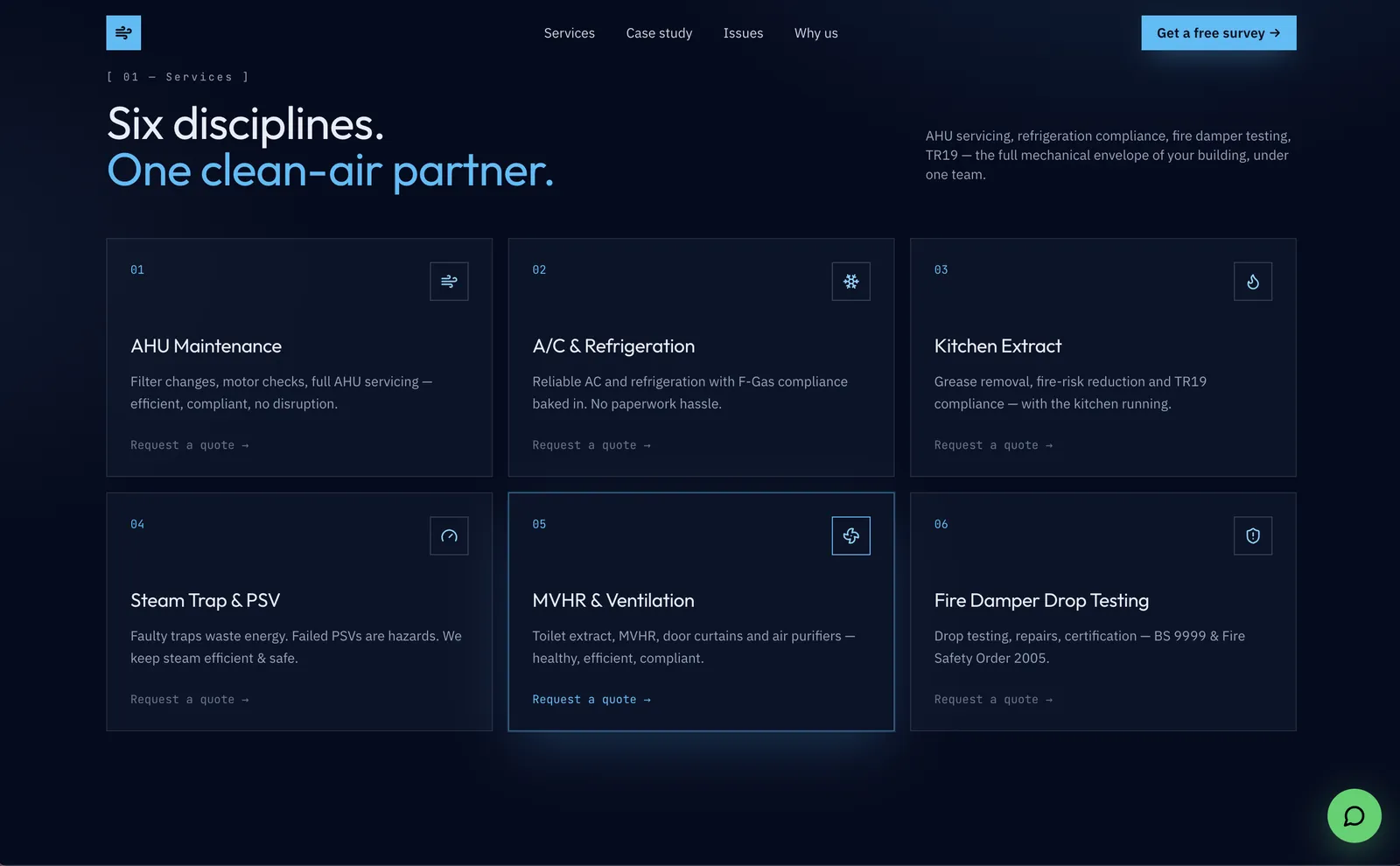Screen dimensions: 1400x866
Task: Open the Case study nav item
Action: (659, 33)
